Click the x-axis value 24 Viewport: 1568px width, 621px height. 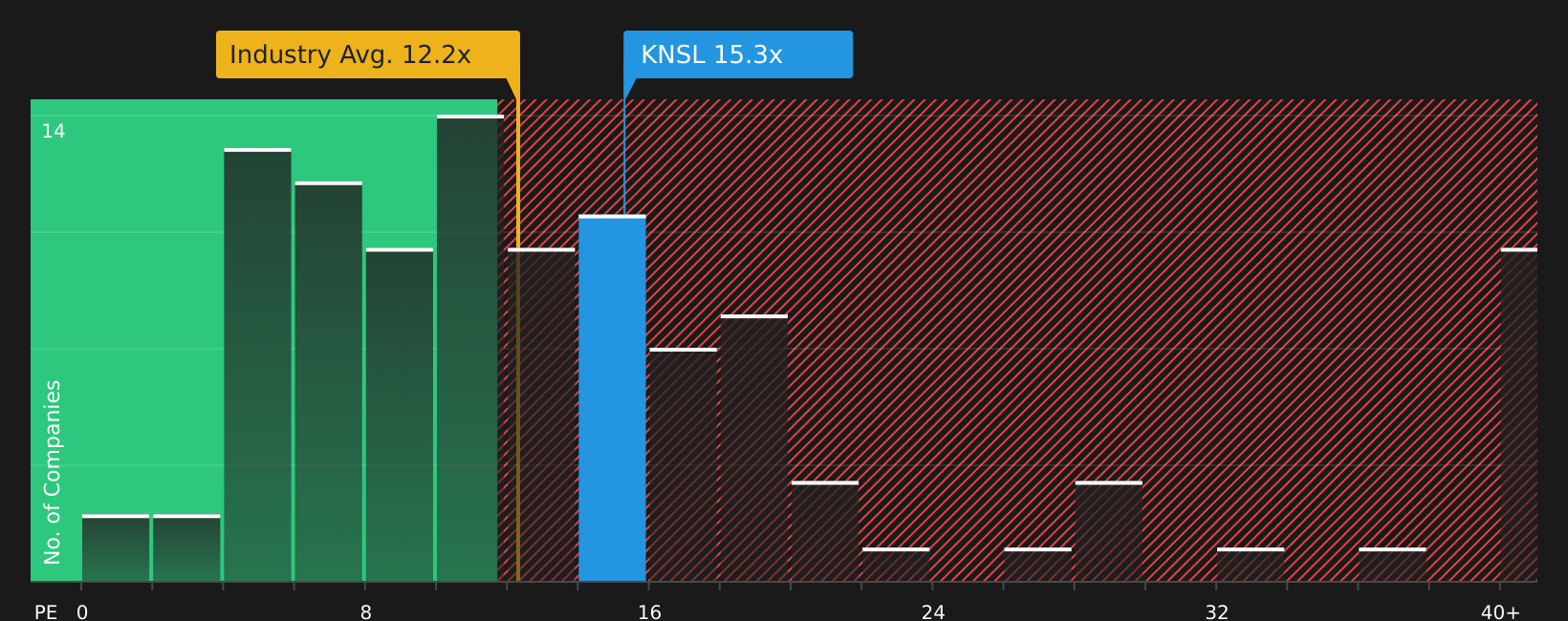(933, 612)
